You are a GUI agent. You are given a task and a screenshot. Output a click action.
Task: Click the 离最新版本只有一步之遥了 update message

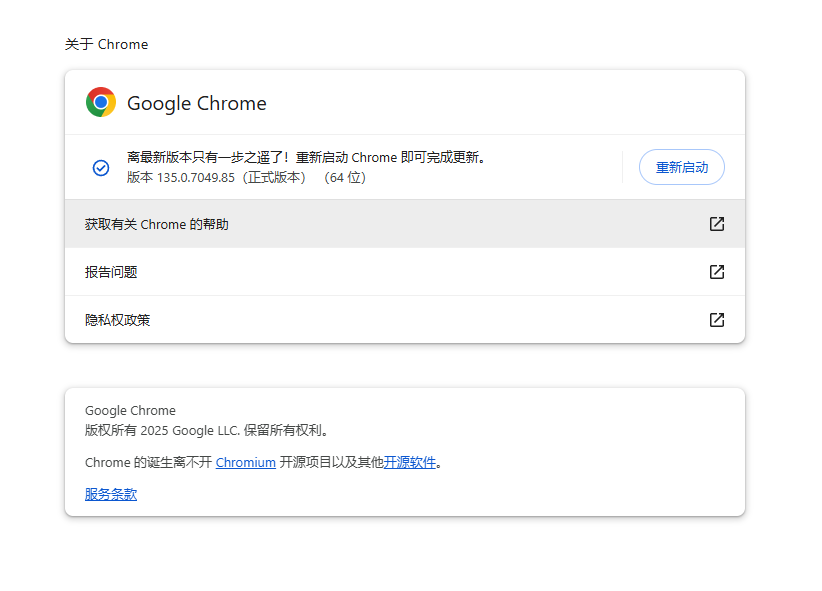click(306, 157)
